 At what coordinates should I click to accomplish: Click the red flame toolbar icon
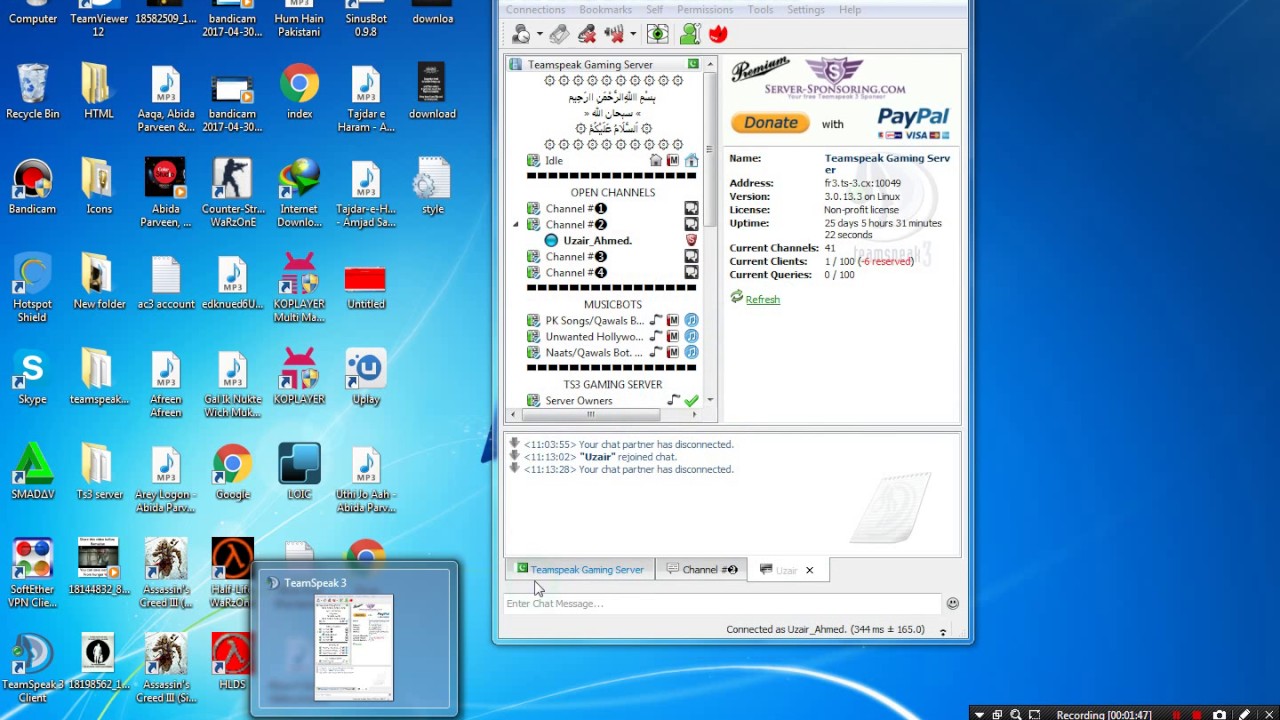point(718,34)
